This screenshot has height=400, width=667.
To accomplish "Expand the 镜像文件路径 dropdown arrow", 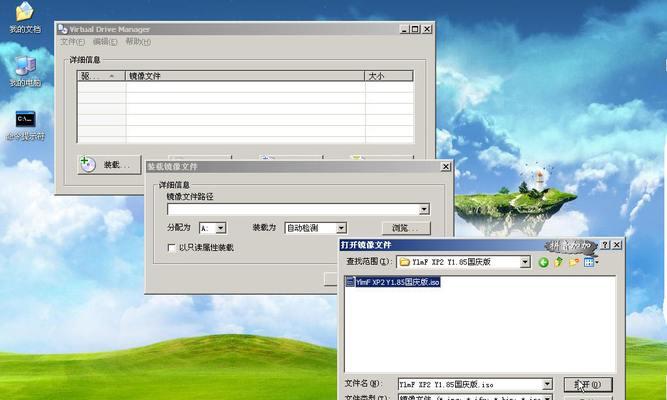I will tap(424, 209).
